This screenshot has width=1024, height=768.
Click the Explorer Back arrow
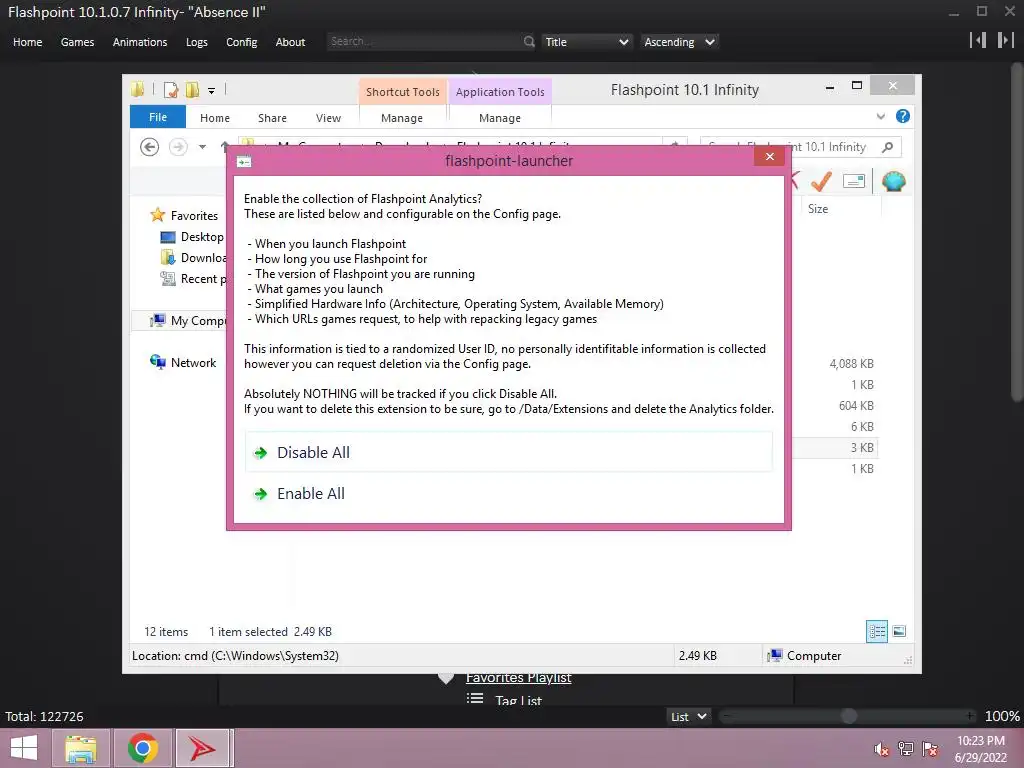point(150,147)
